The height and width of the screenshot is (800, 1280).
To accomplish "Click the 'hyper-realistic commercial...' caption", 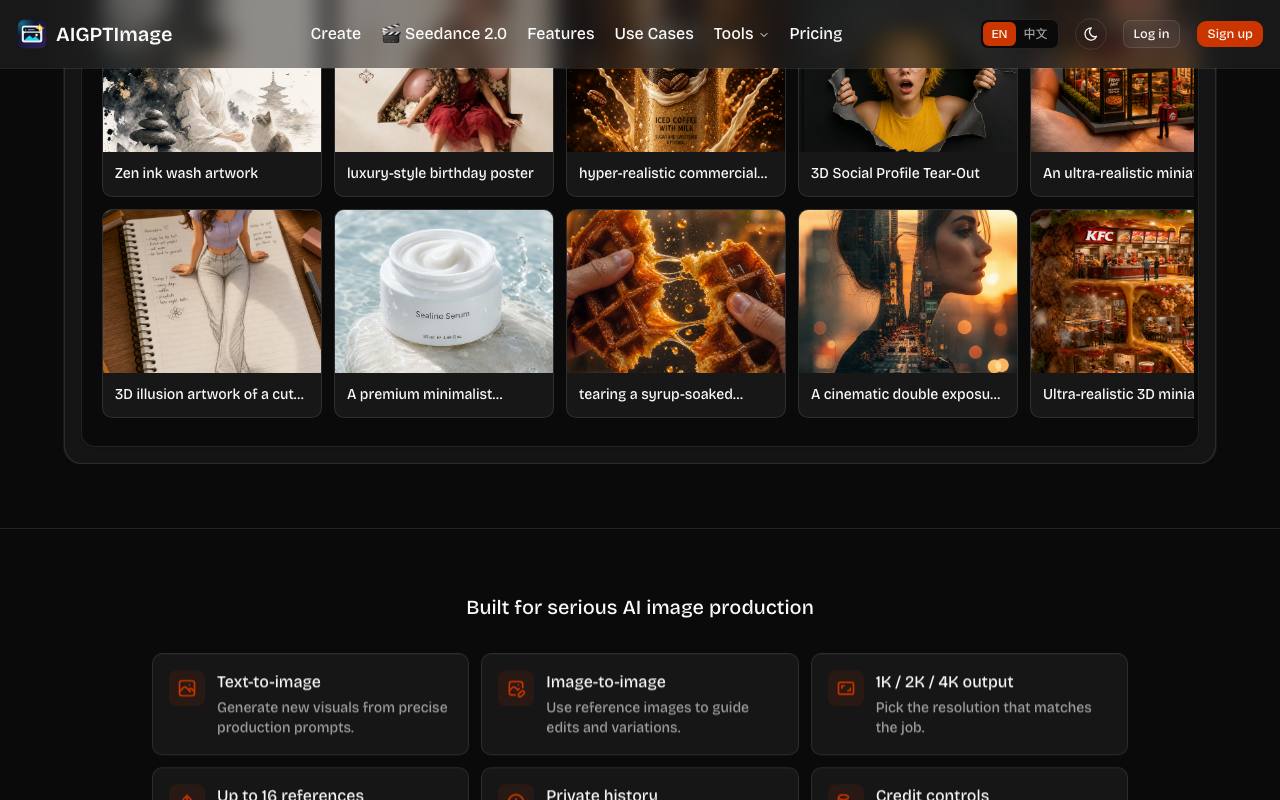I will [673, 173].
